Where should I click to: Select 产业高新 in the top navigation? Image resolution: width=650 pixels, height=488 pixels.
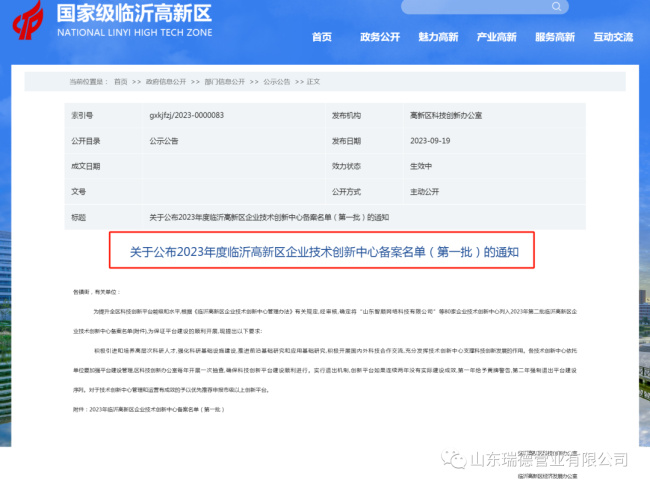point(496,37)
